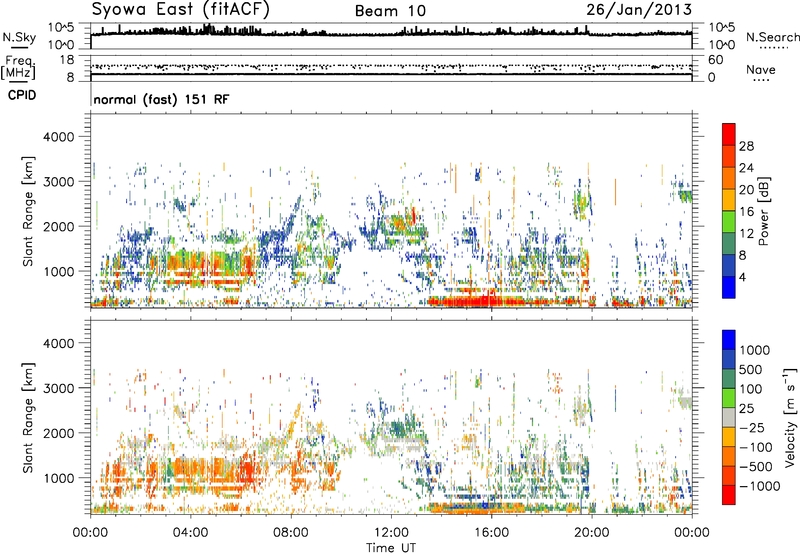The width and height of the screenshot is (800, 554).
Task: Click the '08:00' time axis label
Action: click(x=291, y=533)
